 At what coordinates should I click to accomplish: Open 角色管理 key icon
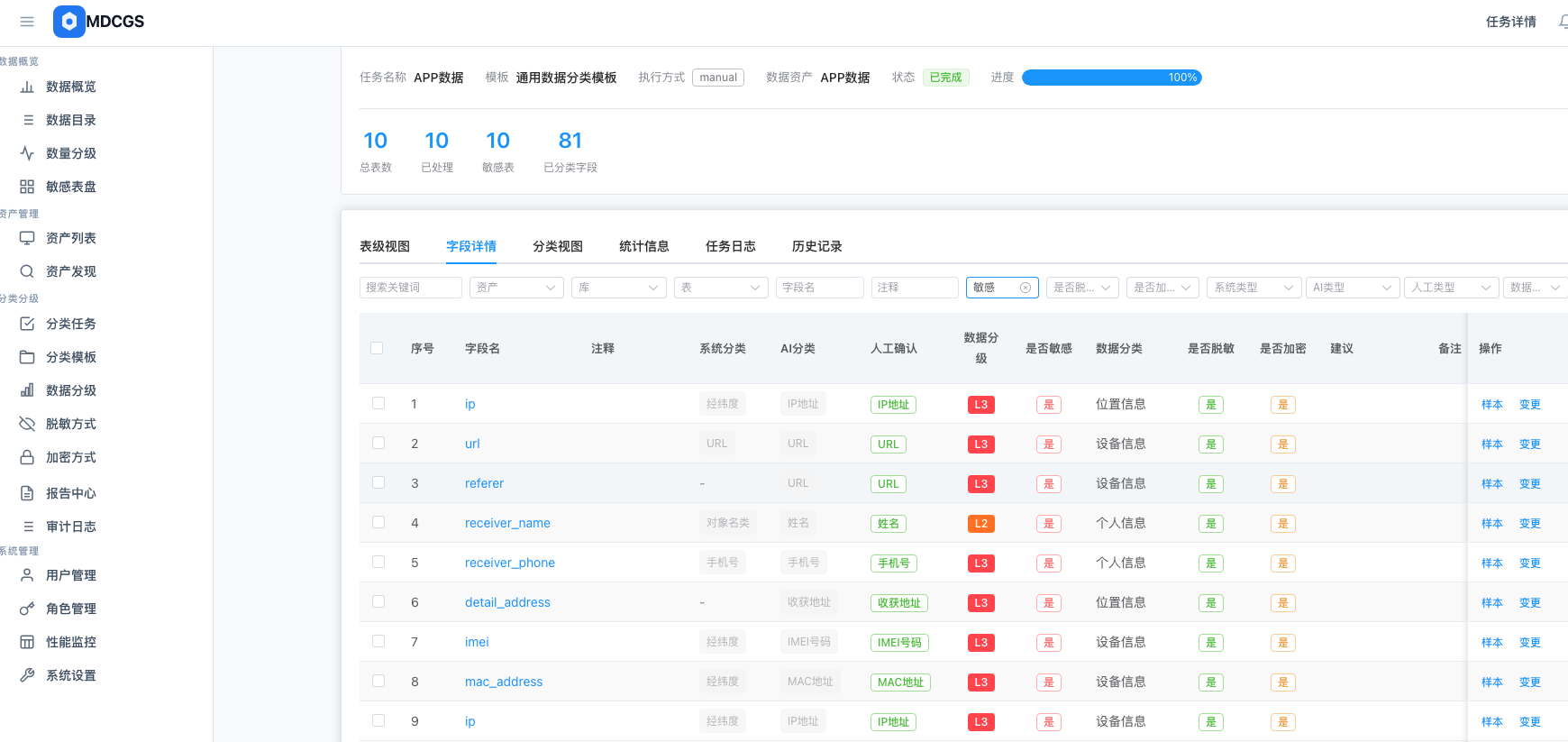(x=27, y=609)
